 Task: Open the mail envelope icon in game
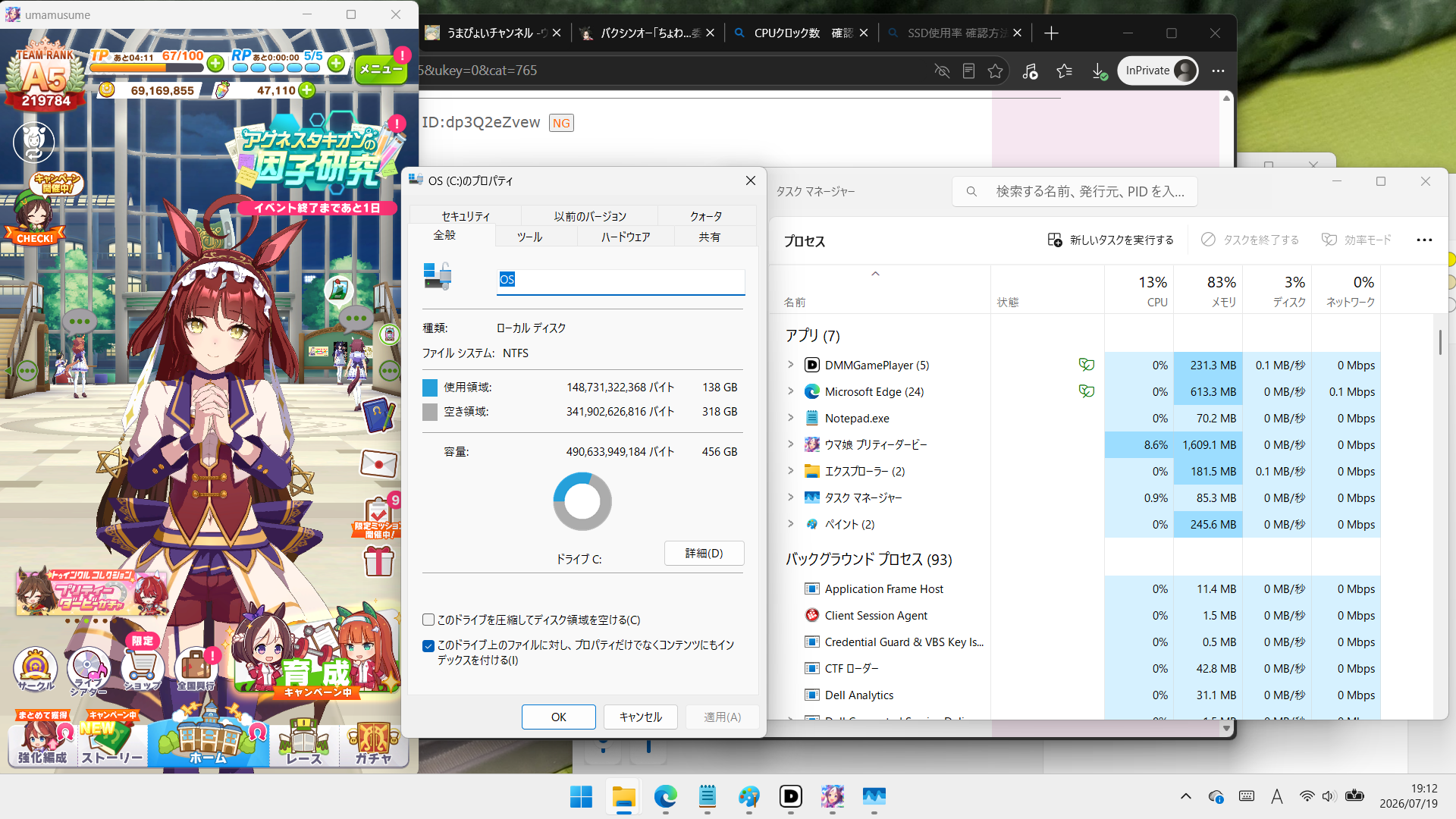pyautogui.click(x=378, y=463)
